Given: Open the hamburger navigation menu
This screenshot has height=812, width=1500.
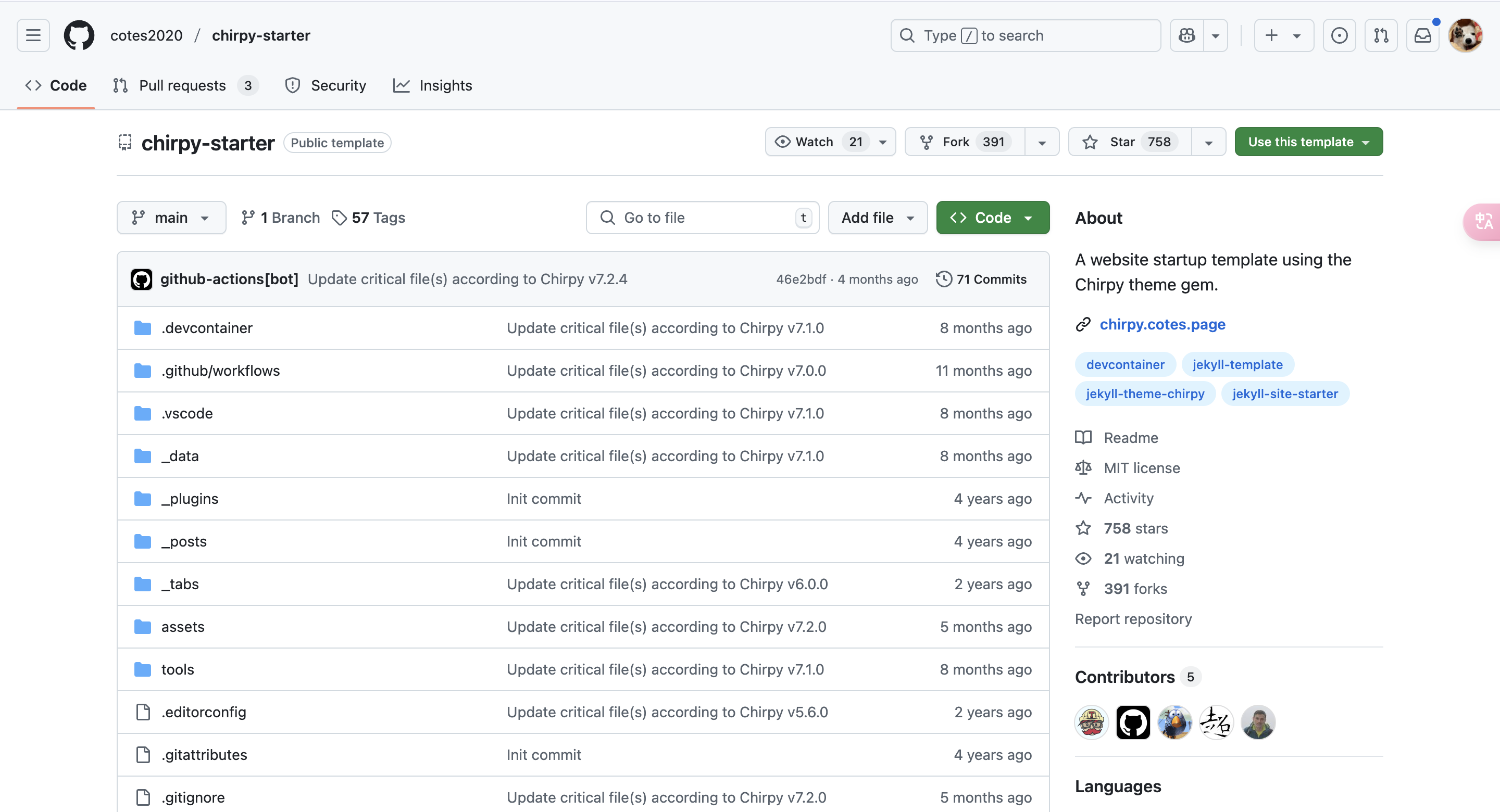Looking at the screenshot, I should 33,35.
